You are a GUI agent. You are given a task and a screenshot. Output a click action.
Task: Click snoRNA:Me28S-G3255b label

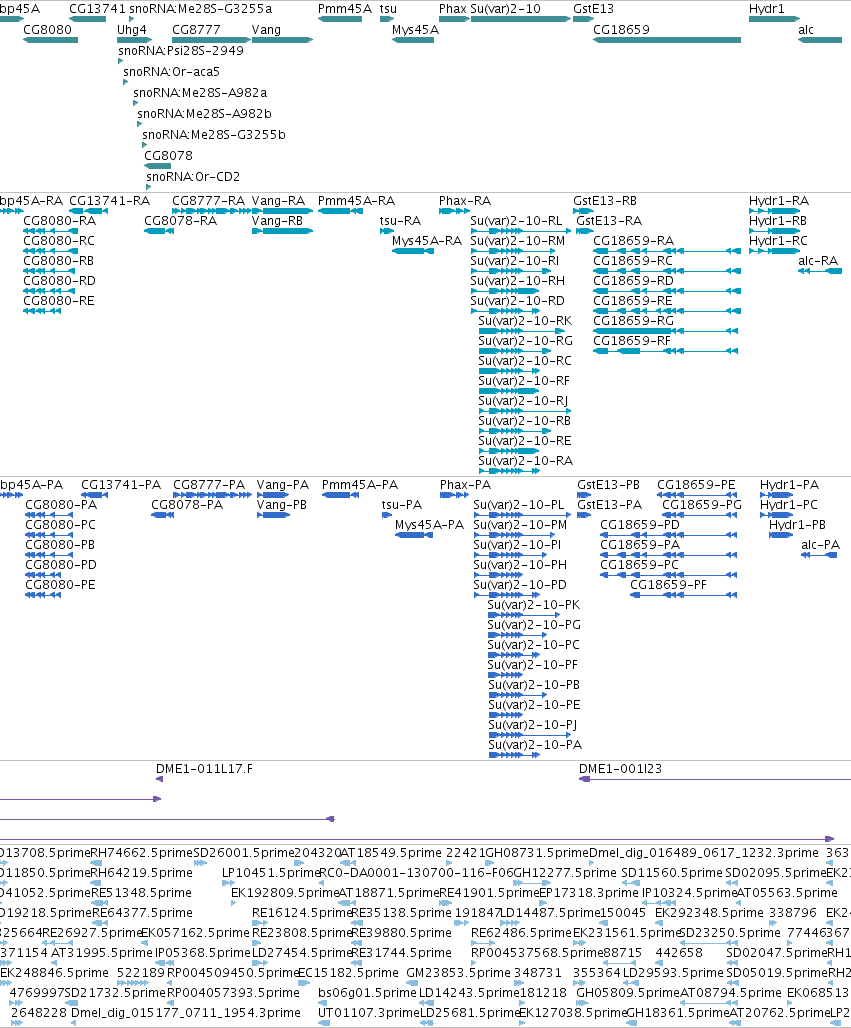click(214, 134)
